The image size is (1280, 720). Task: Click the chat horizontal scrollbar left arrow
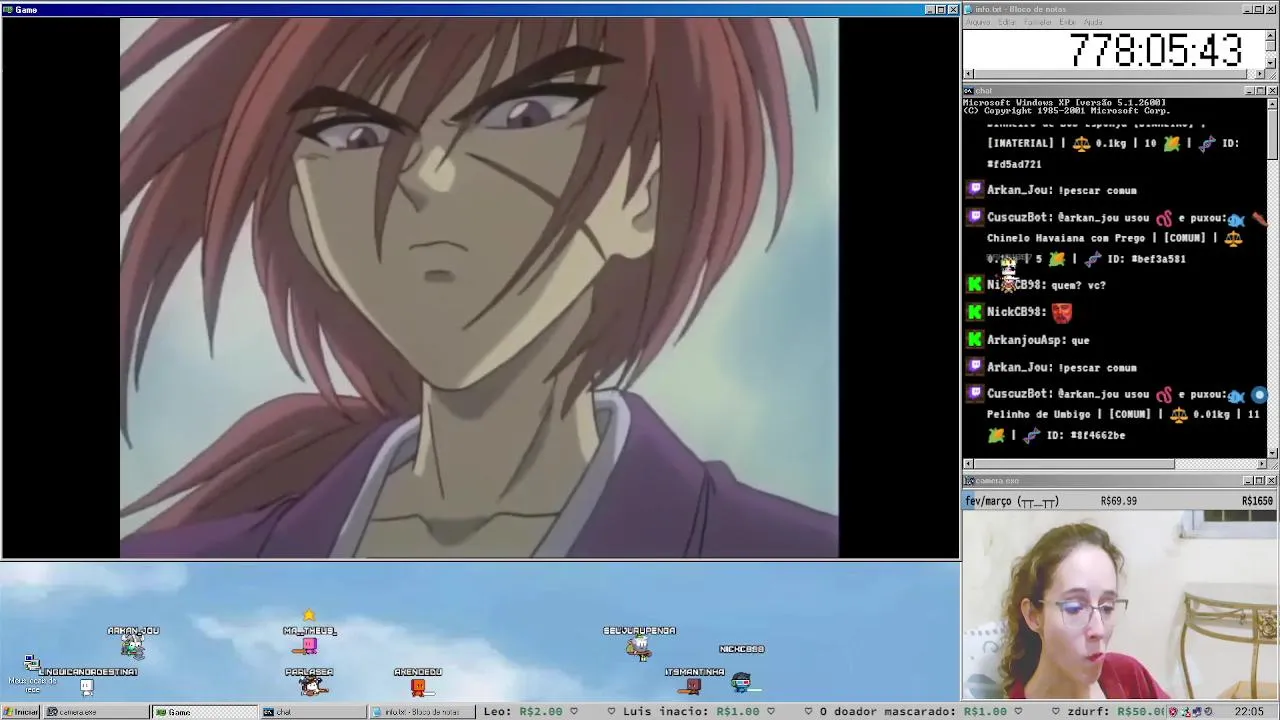968,464
